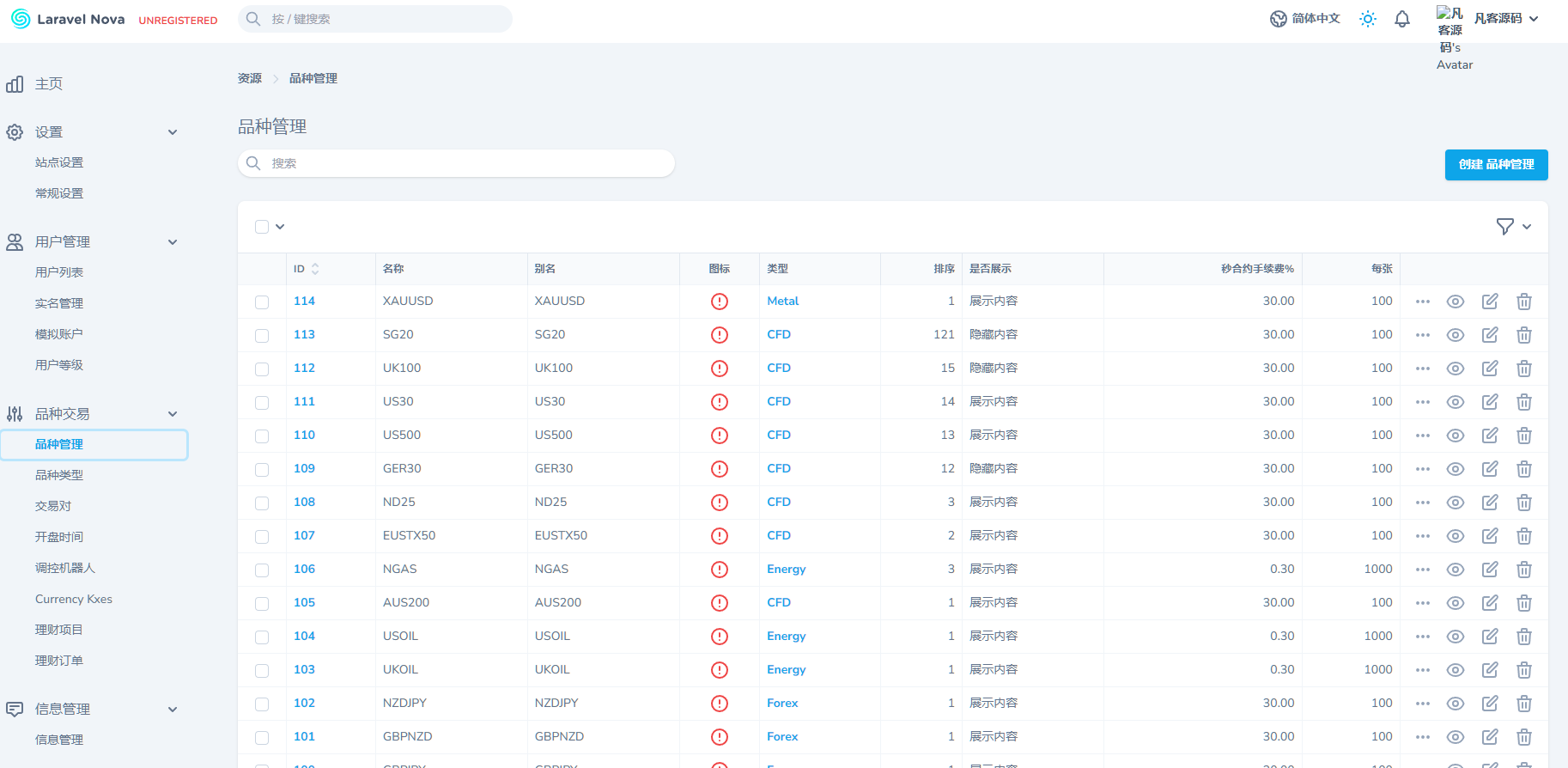Click the 创建 品种管理 button
This screenshot has height=768, width=1568.
tap(1496, 165)
